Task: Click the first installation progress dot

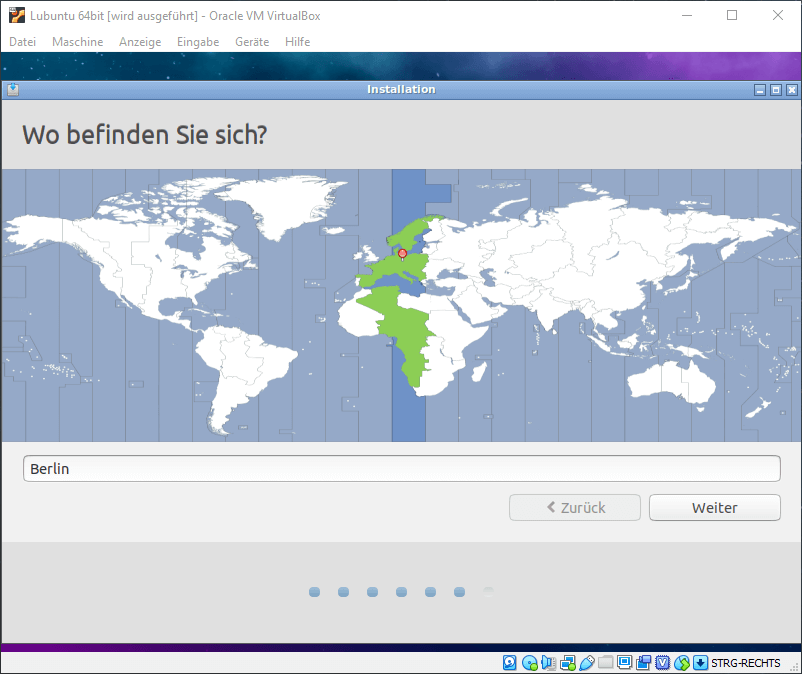Action: (x=315, y=592)
